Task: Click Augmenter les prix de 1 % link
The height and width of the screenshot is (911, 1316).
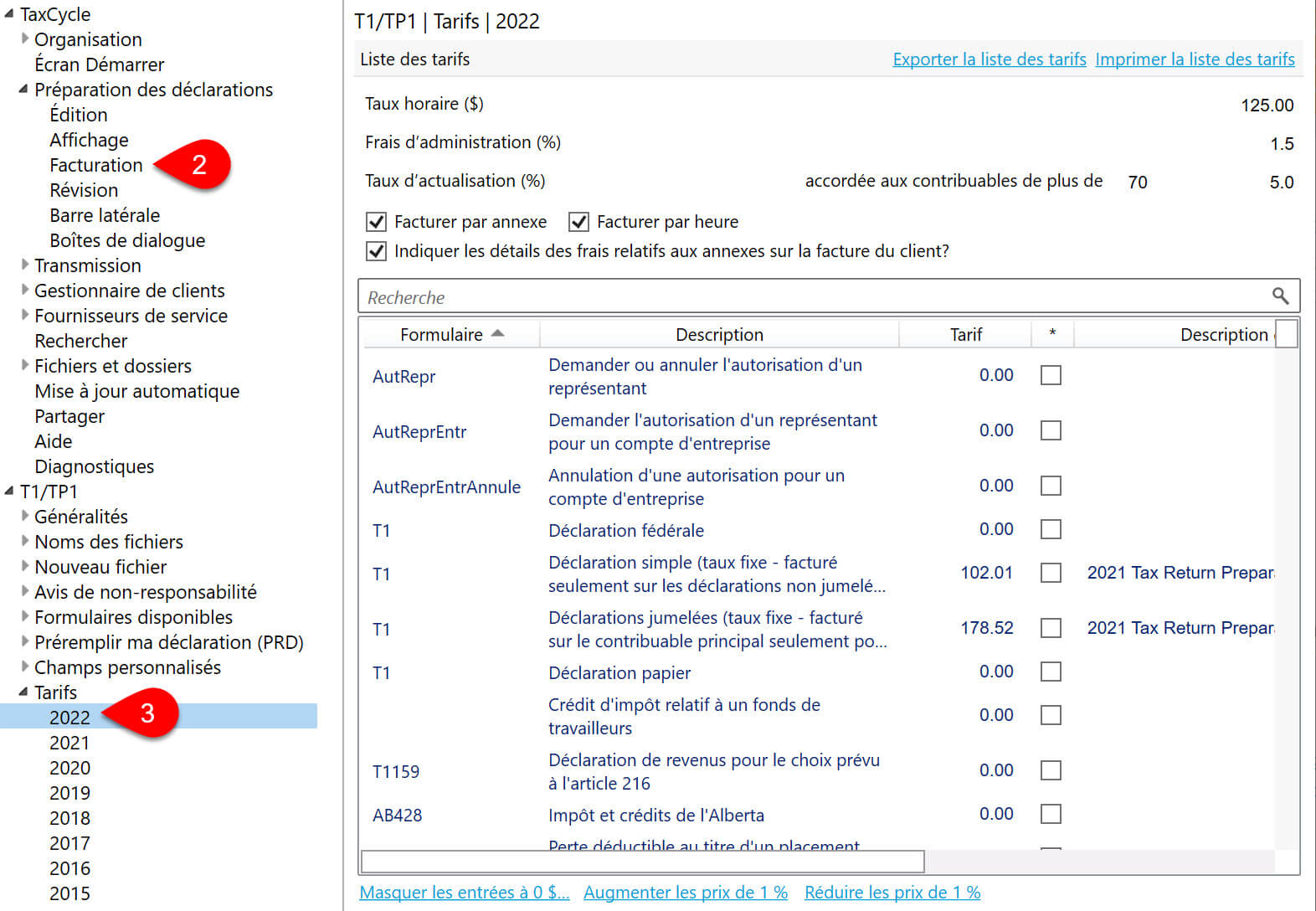Action: click(x=686, y=893)
